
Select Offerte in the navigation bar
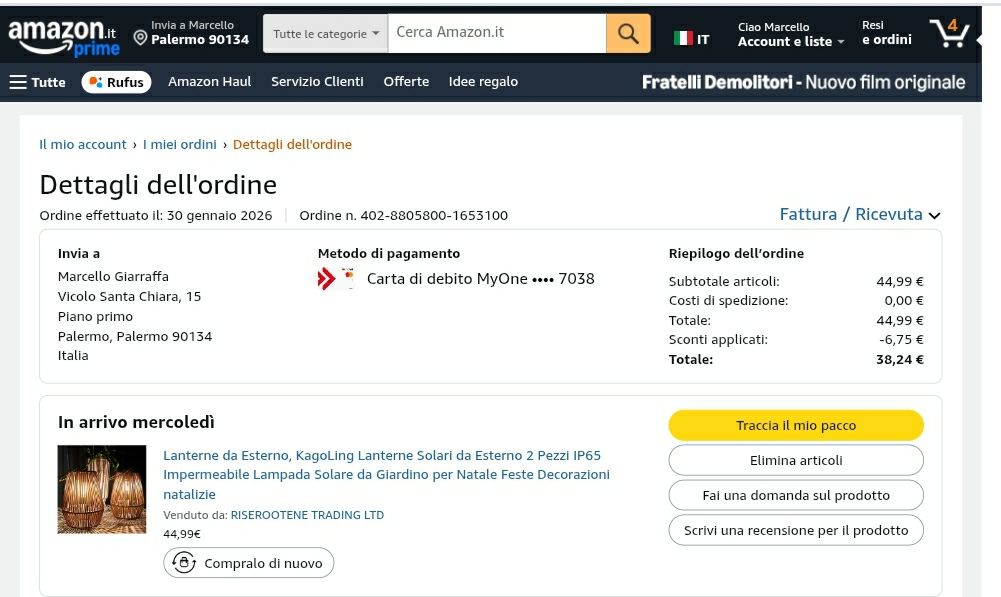click(406, 82)
